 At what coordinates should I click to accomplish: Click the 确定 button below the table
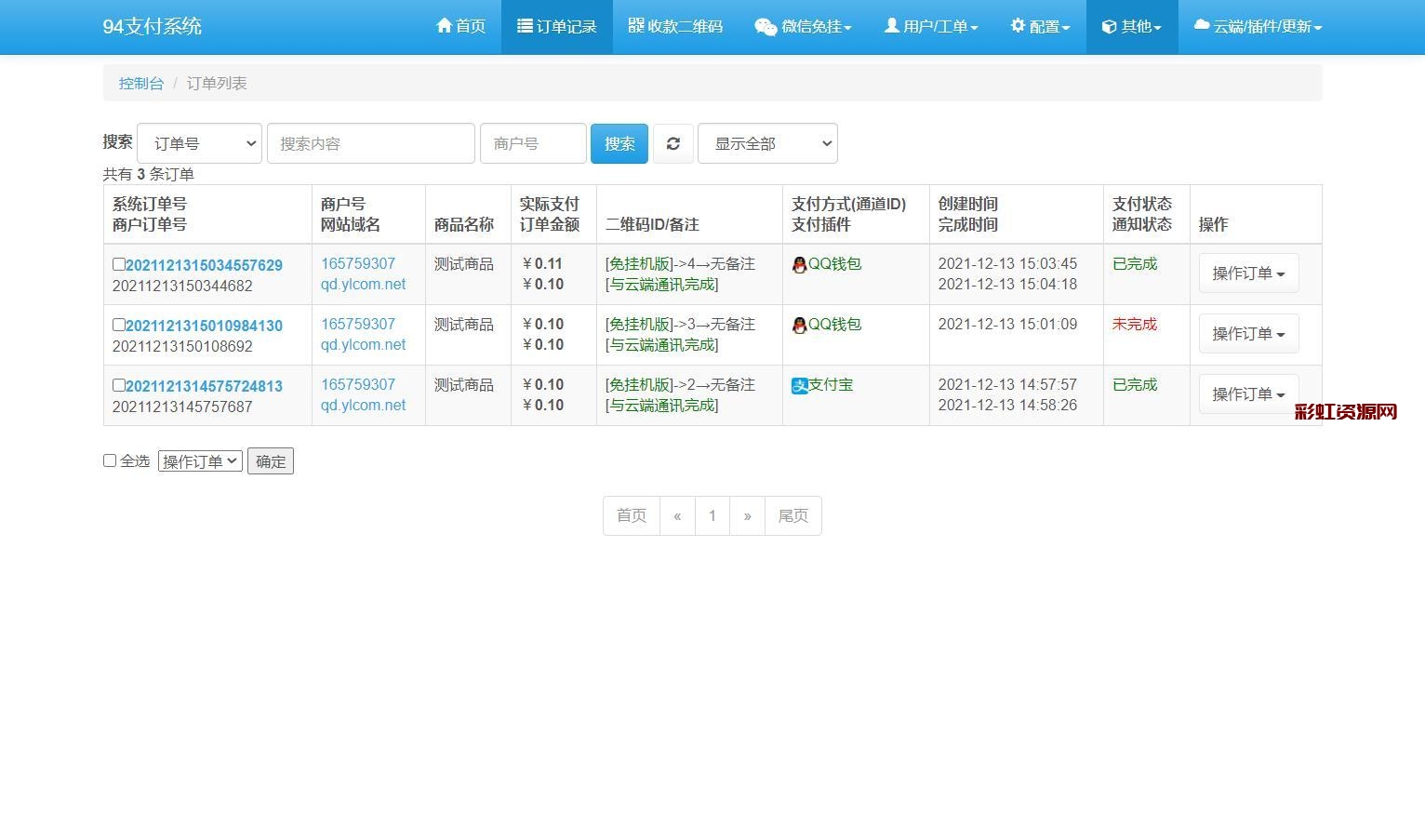click(x=271, y=461)
